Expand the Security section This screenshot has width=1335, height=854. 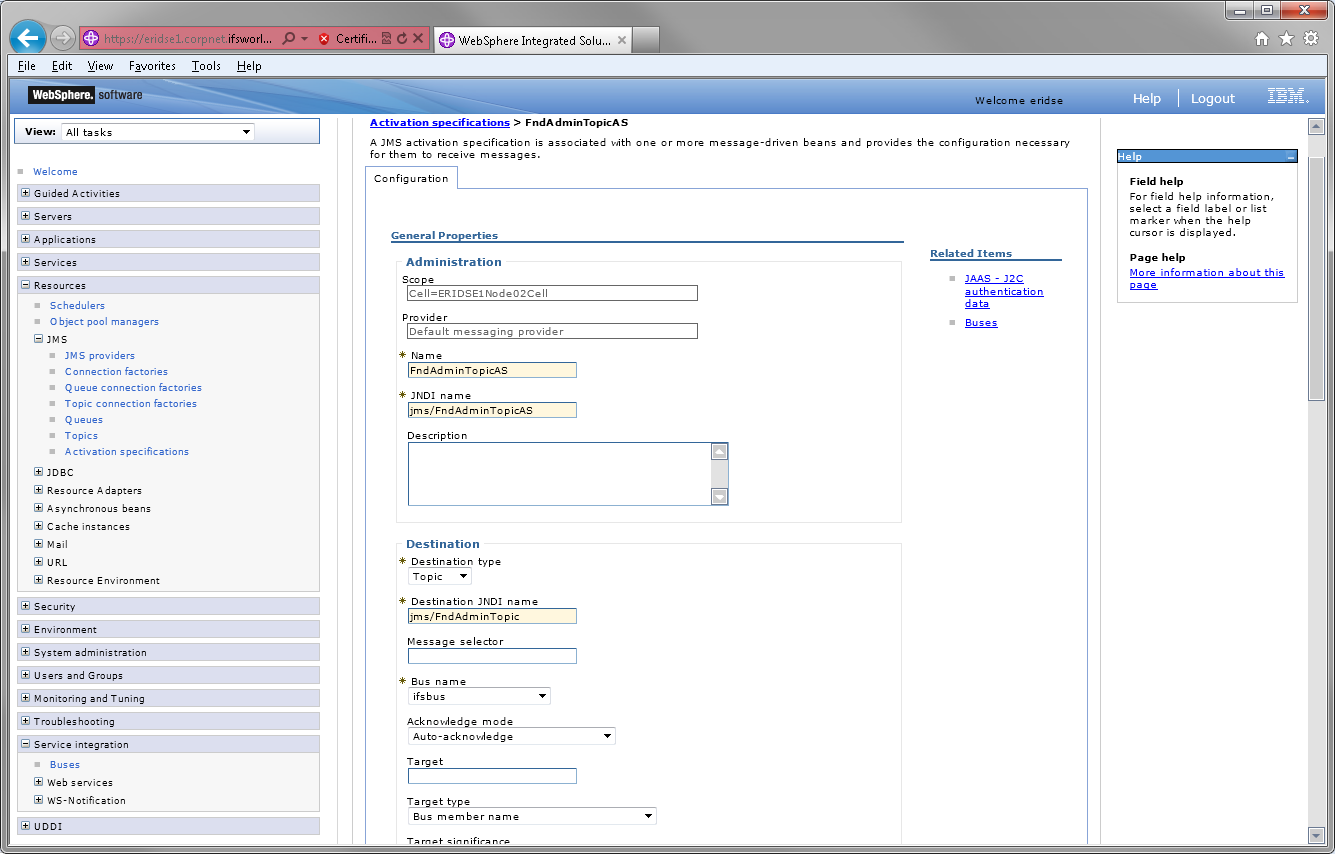pos(25,606)
